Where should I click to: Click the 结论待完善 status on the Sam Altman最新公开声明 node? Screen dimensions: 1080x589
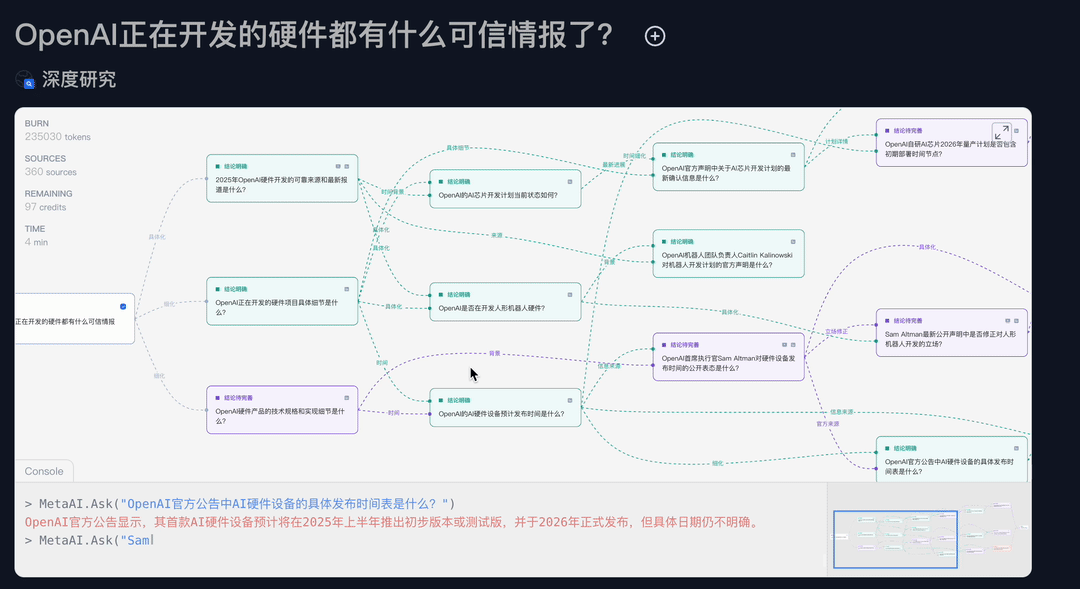908,320
